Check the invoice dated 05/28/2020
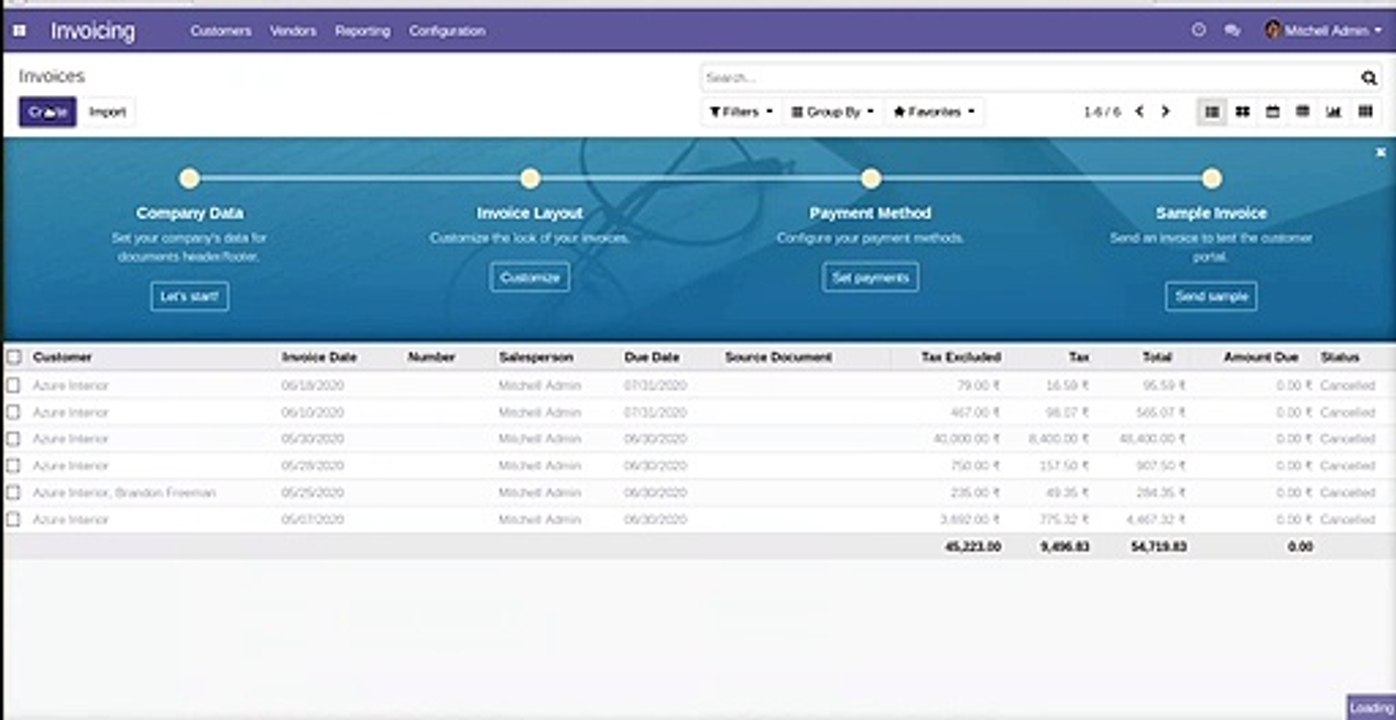This screenshot has height=720, width=1396. tap(14, 466)
